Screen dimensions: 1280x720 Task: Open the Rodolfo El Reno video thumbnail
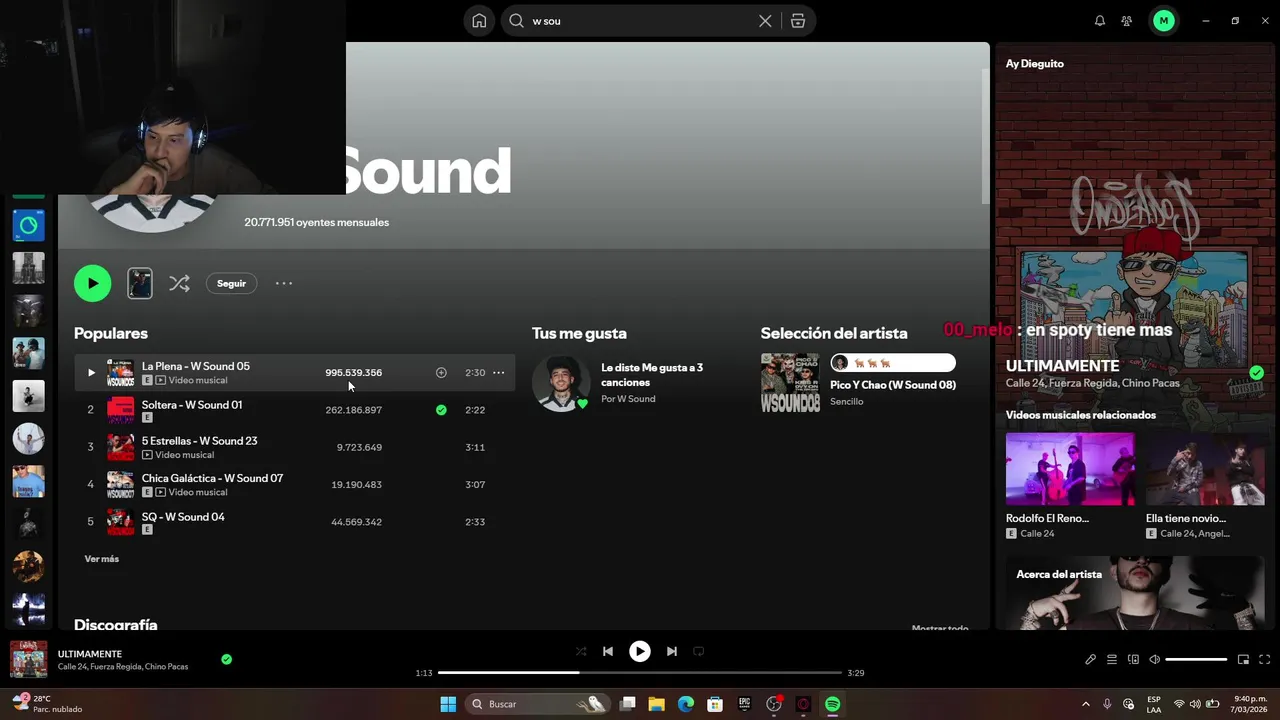1070,469
